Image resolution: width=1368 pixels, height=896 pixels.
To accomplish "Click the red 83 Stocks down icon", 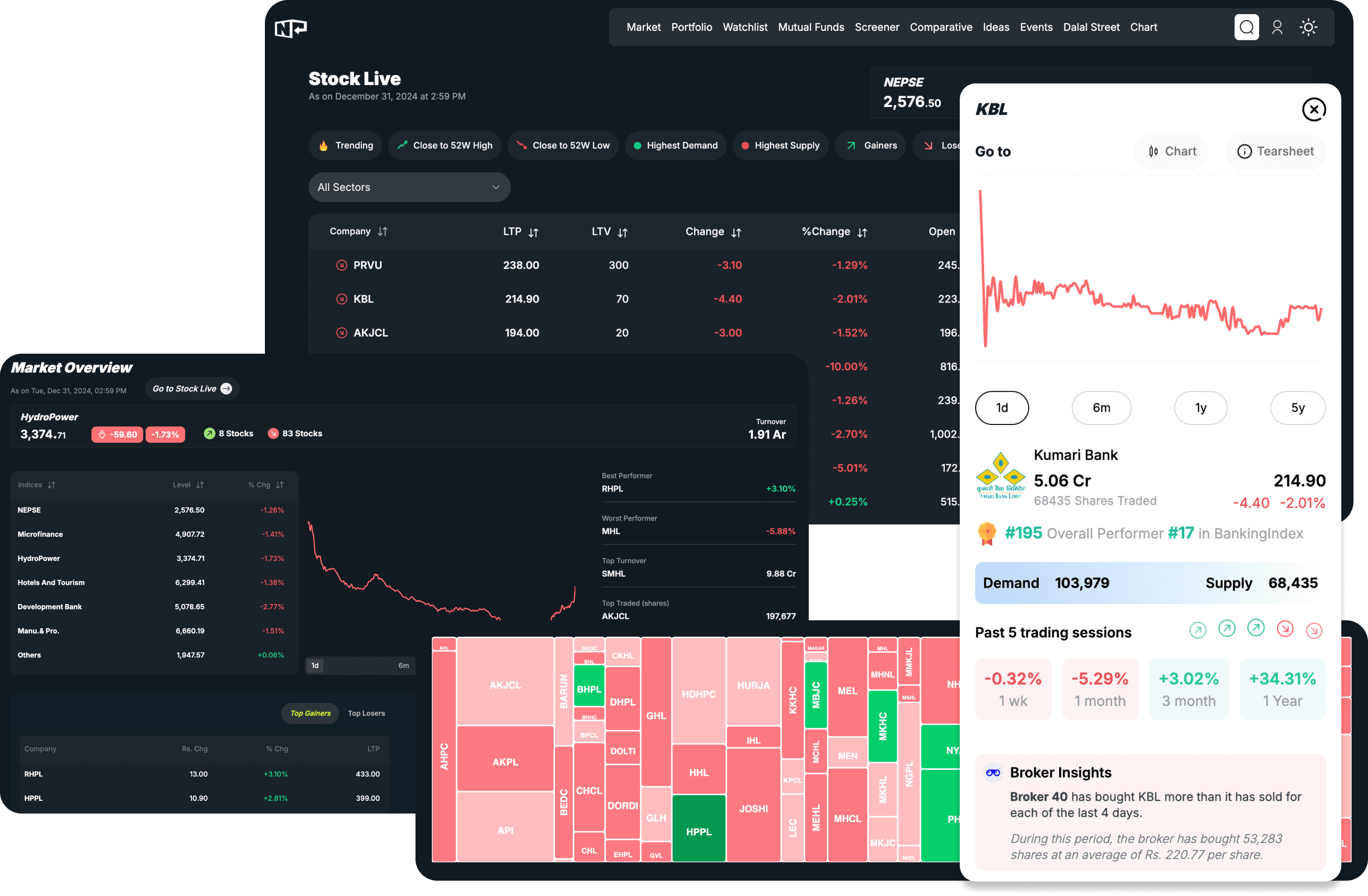I will click(273, 433).
